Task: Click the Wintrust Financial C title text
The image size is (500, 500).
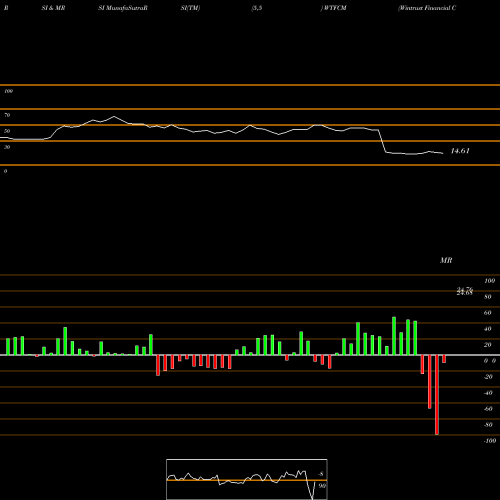Action: tap(427, 8)
